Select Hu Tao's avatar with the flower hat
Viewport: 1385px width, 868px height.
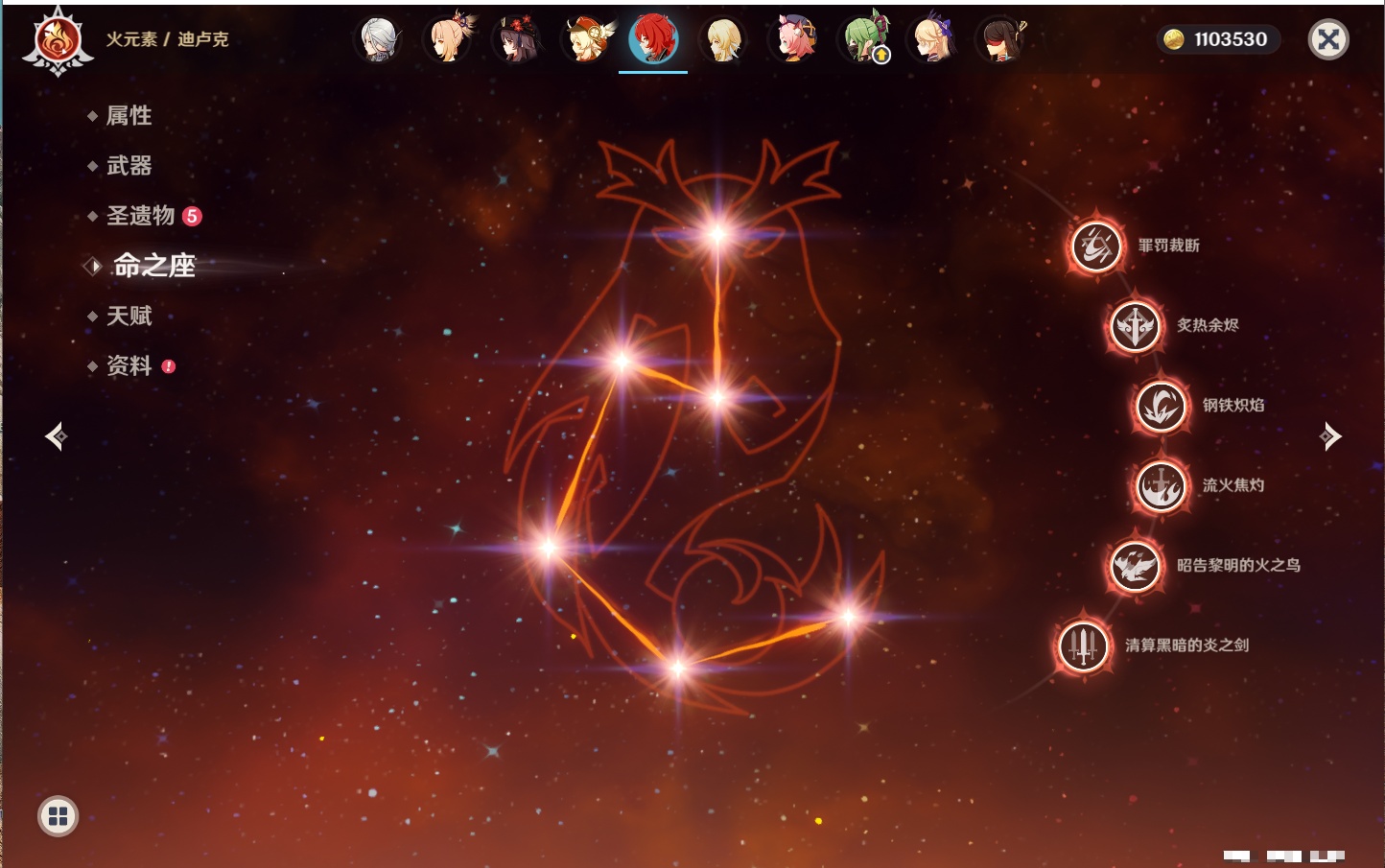pos(518,40)
